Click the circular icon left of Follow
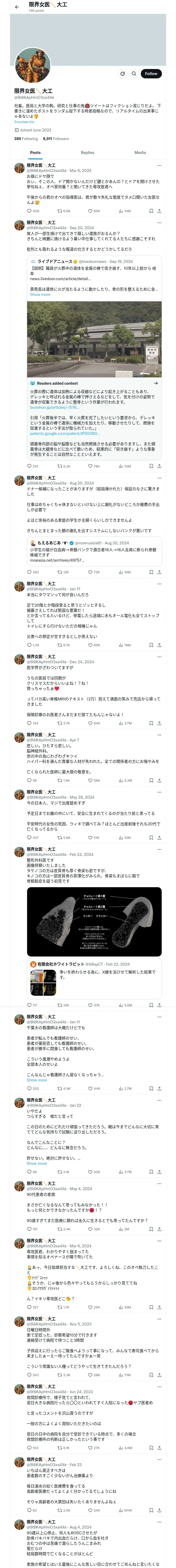The height and width of the screenshot is (1568, 176). click(x=123, y=74)
